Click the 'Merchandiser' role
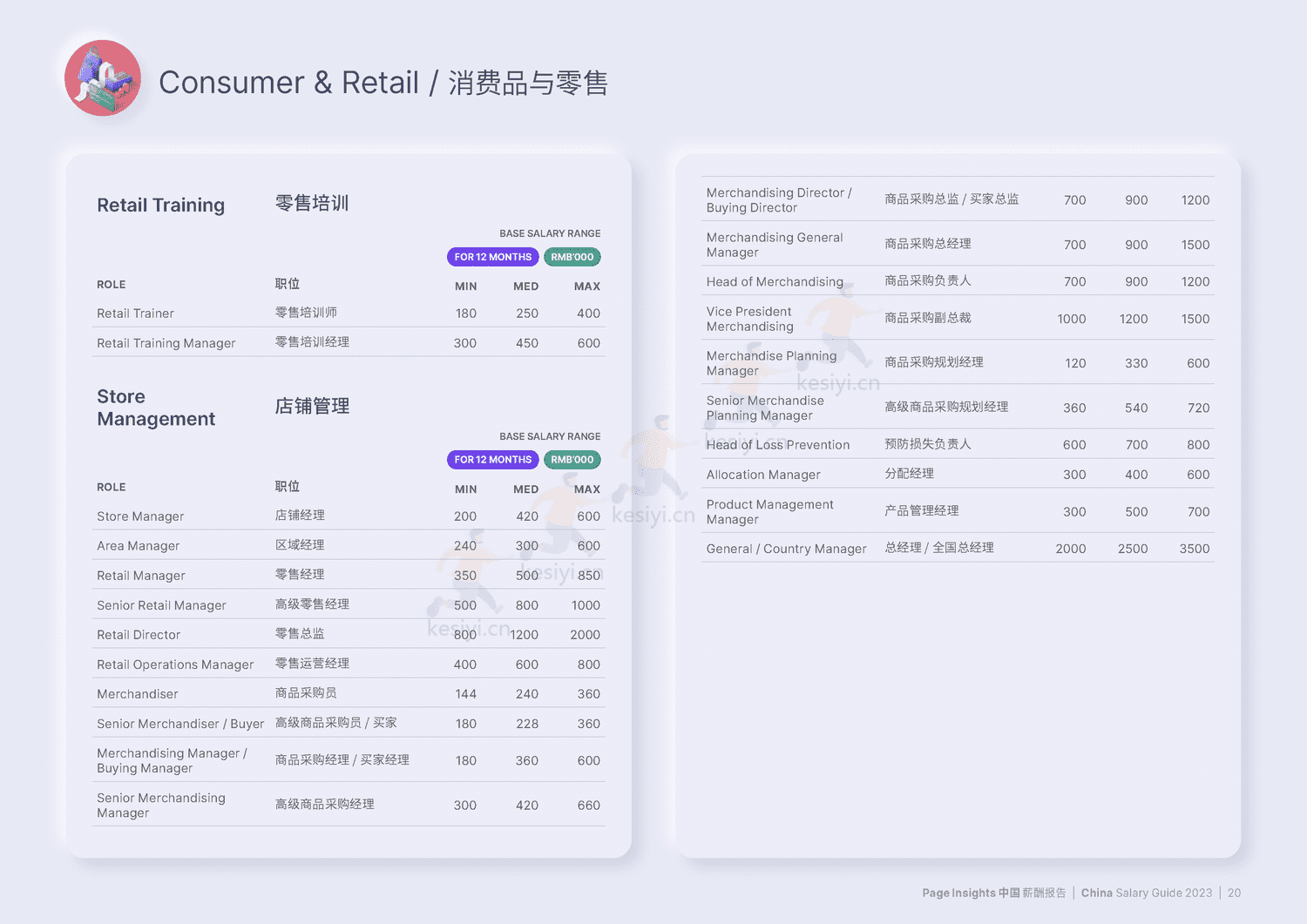The image size is (1307, 924). click(x=138, y=694)
